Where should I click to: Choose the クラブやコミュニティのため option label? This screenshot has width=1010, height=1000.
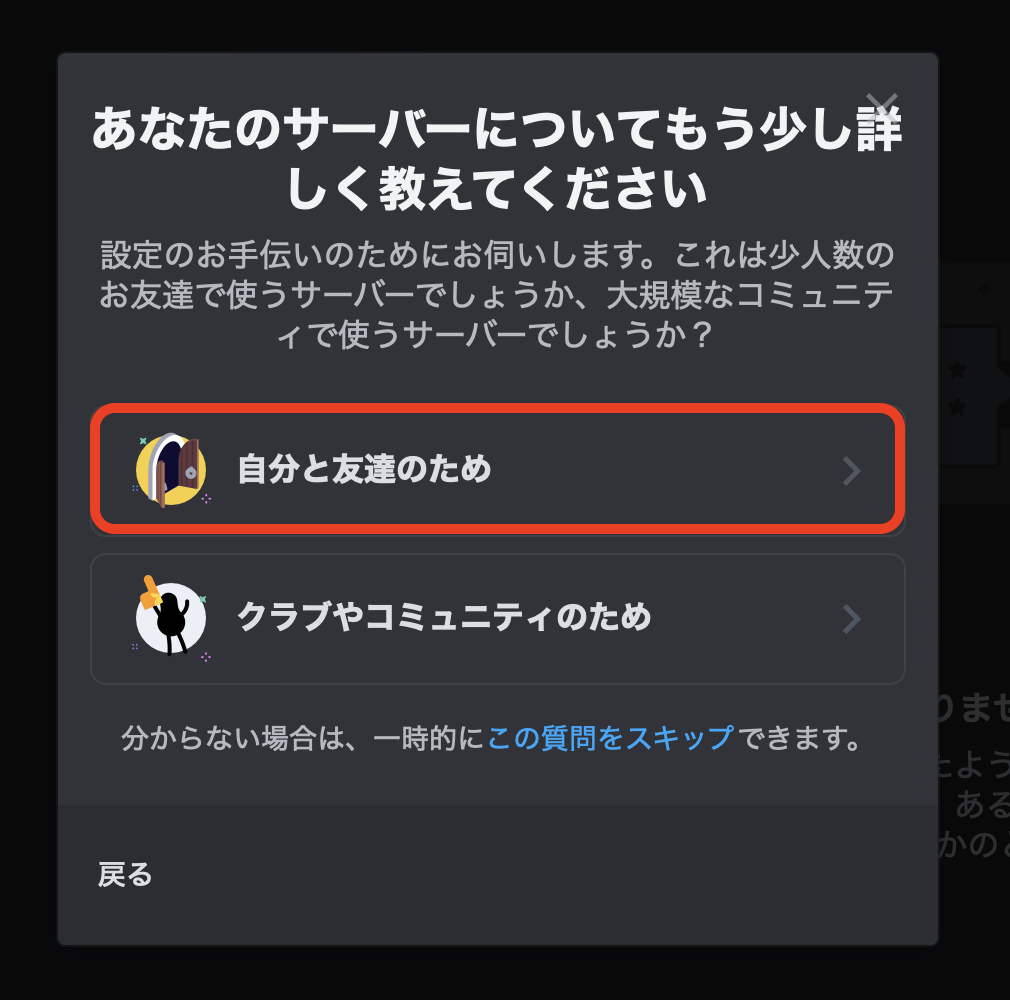pos(444,617)
